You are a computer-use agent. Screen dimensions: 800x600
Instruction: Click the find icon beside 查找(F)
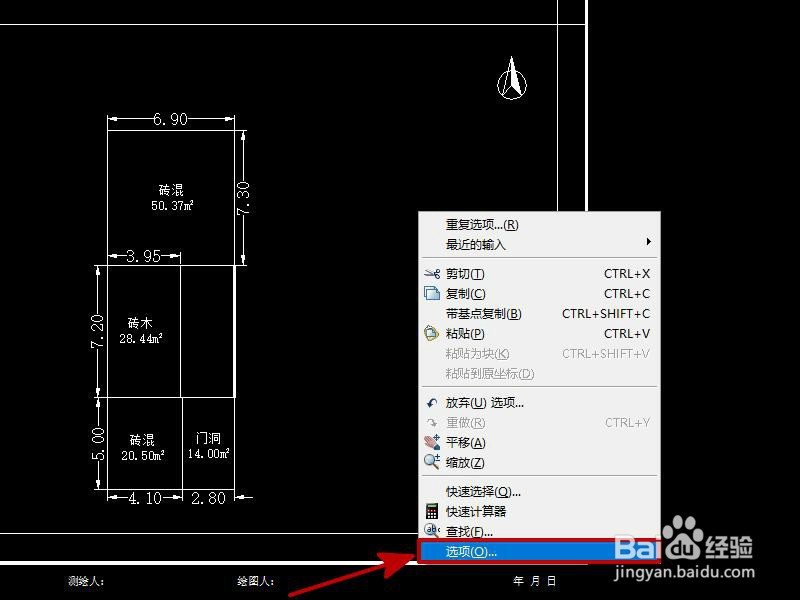[432, 531]
